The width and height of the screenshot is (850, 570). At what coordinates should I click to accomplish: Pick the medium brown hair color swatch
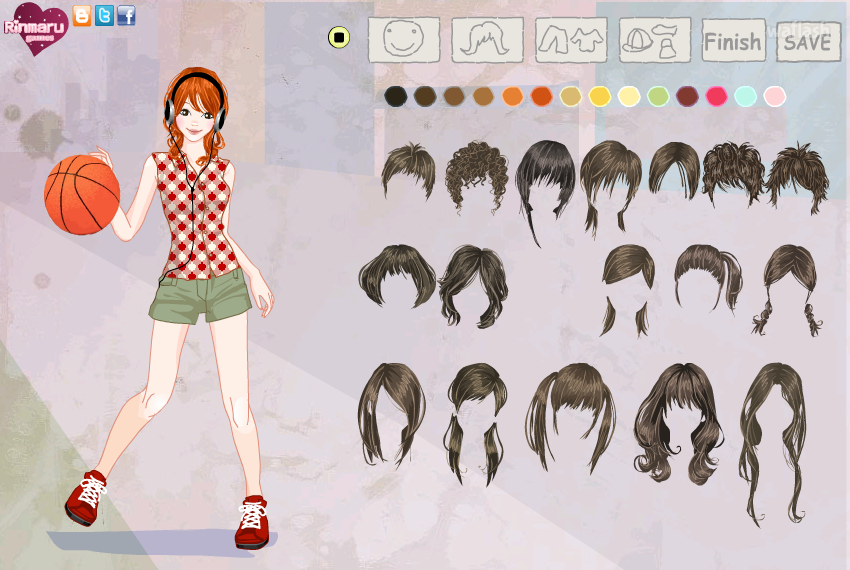[454, 97]
